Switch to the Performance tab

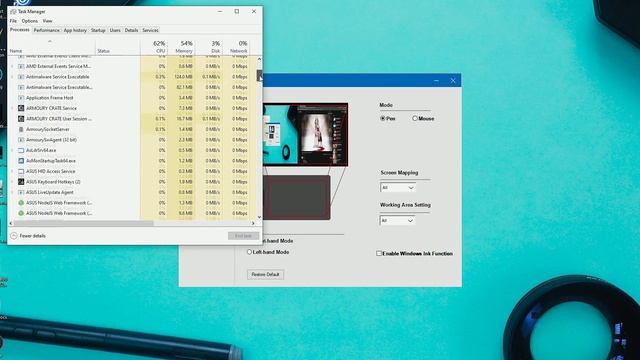[47, 30]
